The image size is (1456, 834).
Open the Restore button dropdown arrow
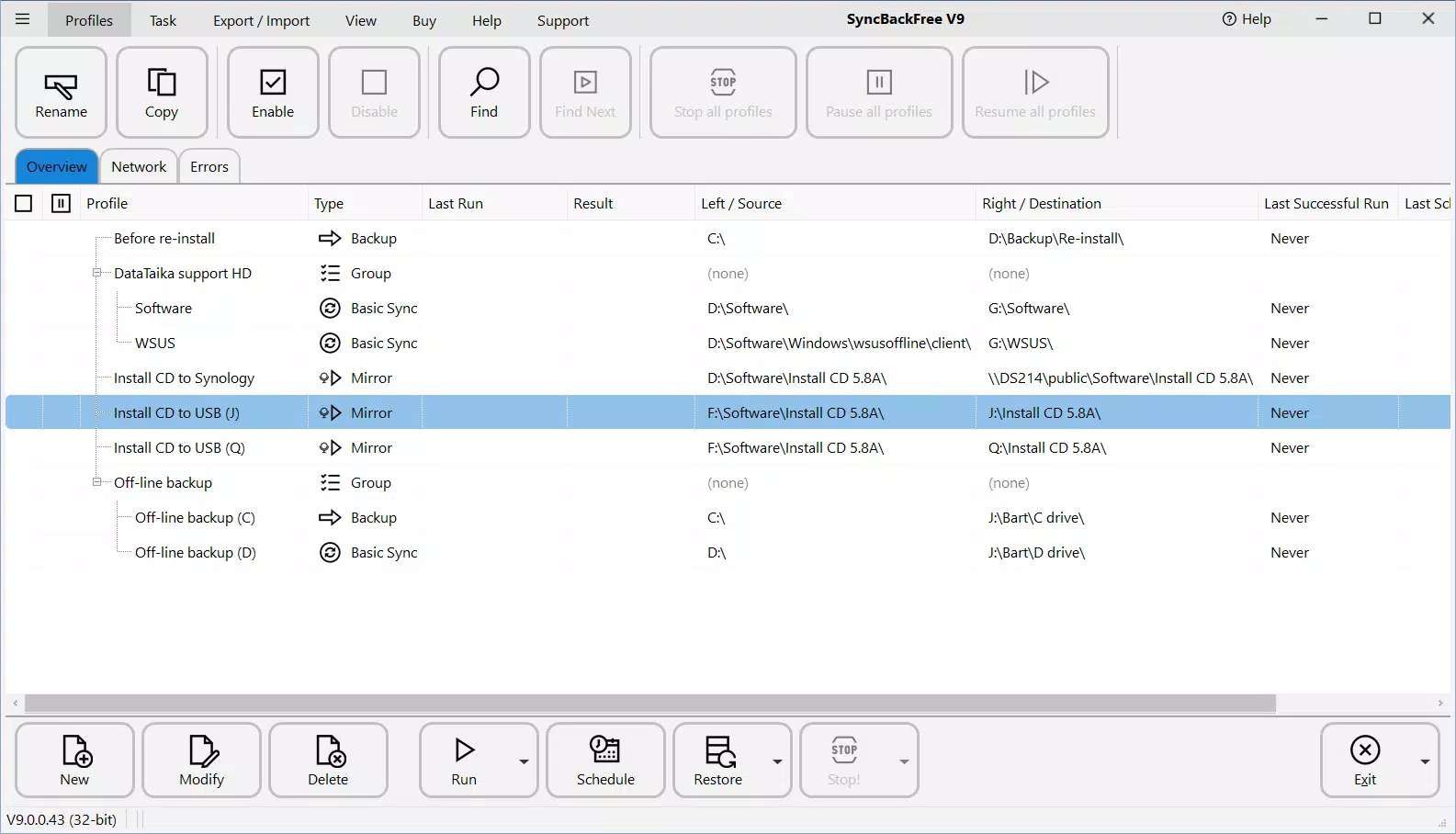coord(777,761)
